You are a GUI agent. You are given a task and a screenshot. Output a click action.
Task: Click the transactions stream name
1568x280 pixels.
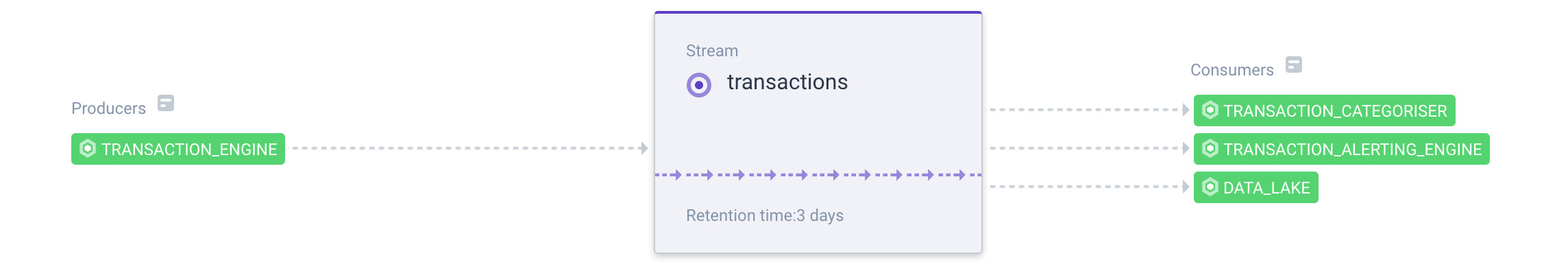787,82
